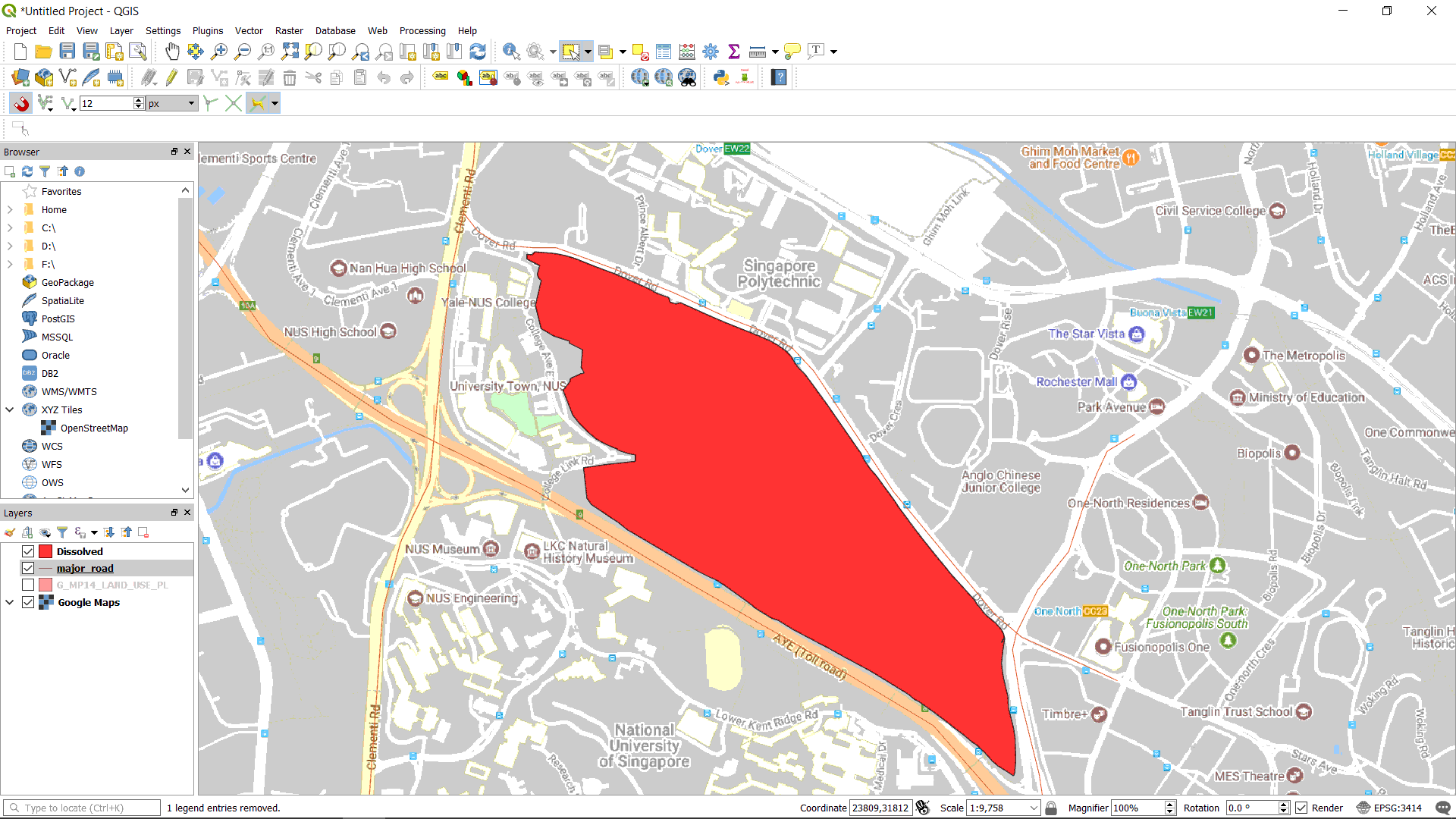The image size is (1456, 819).
Task: Click Refresh map canvas icon
Action: pos(478,52)
